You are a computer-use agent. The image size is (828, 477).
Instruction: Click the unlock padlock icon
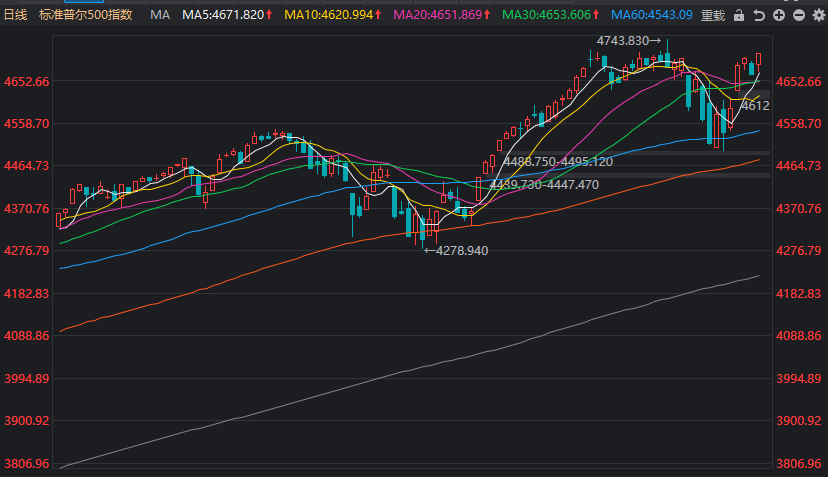tap(739, 16)
